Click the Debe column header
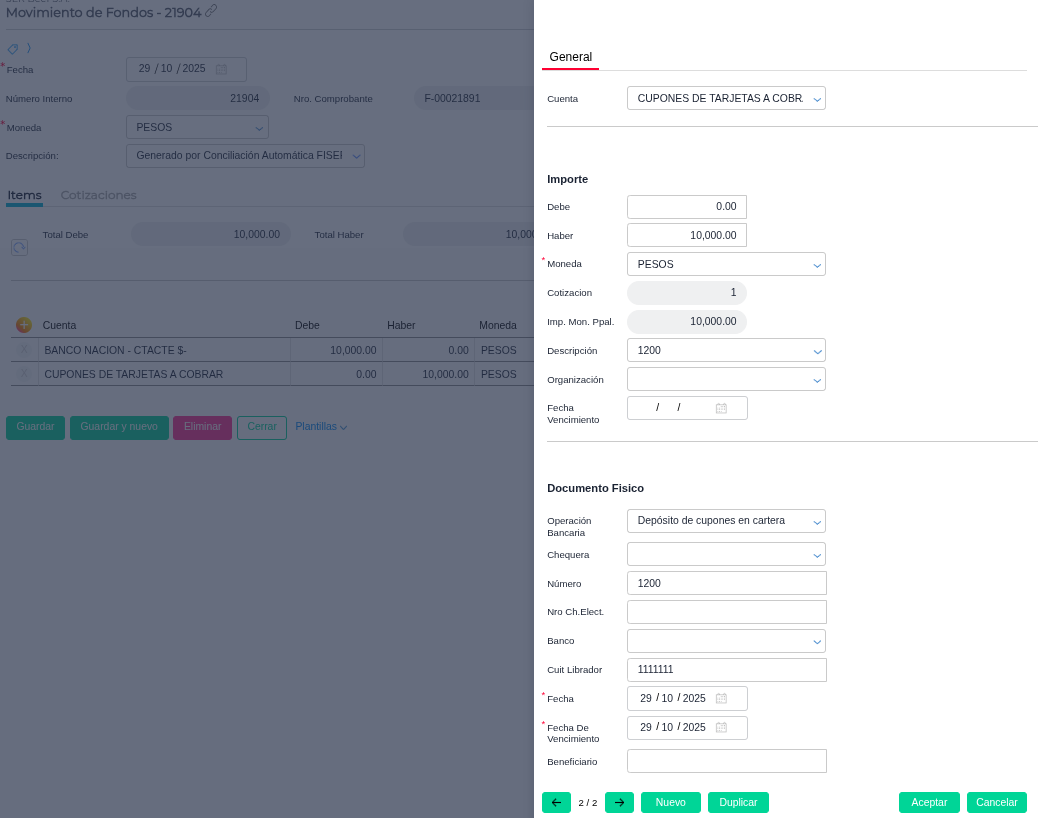This screenshot has height=818, width=1038. pos(307,325)
